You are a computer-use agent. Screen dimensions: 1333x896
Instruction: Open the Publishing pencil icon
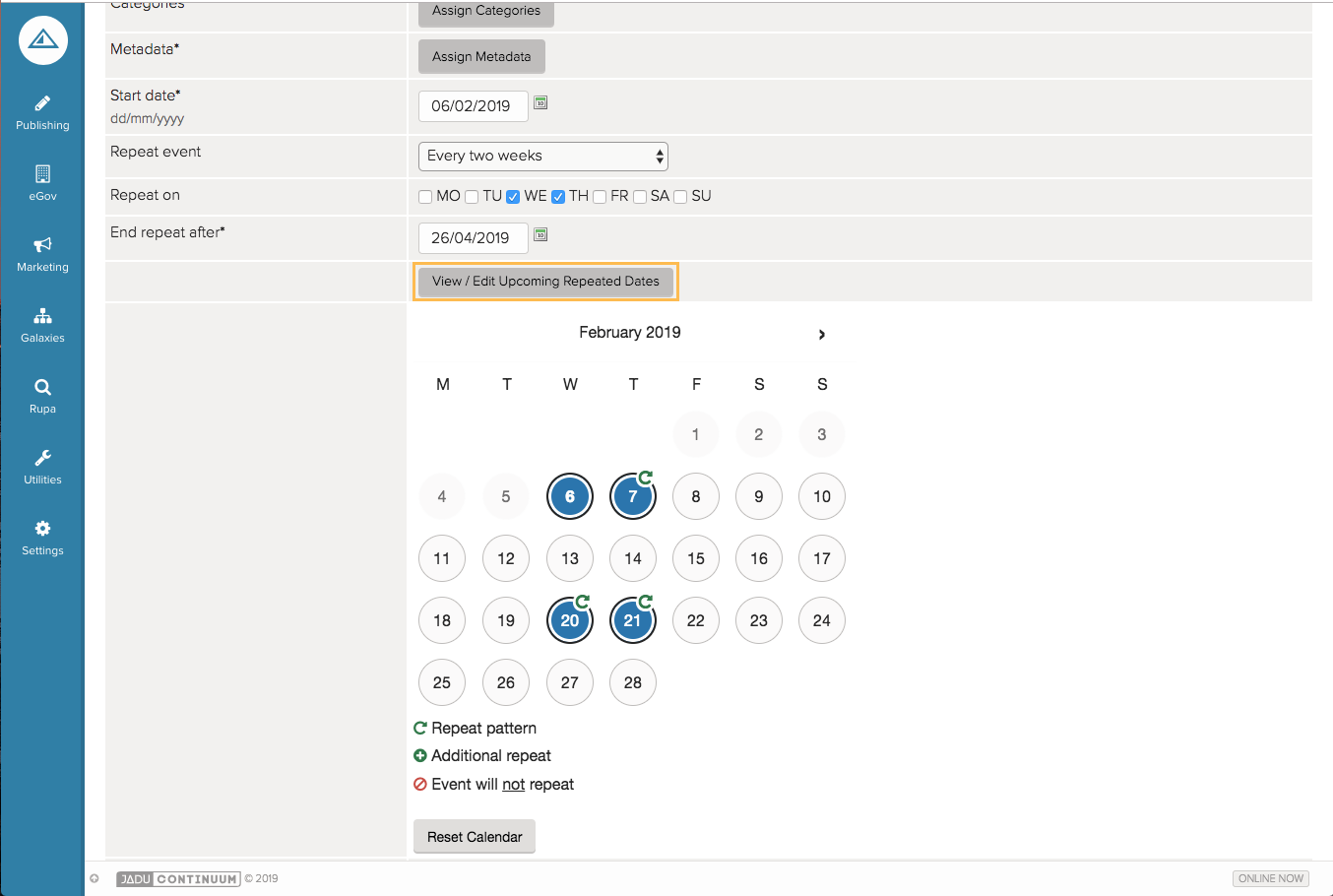42,103
